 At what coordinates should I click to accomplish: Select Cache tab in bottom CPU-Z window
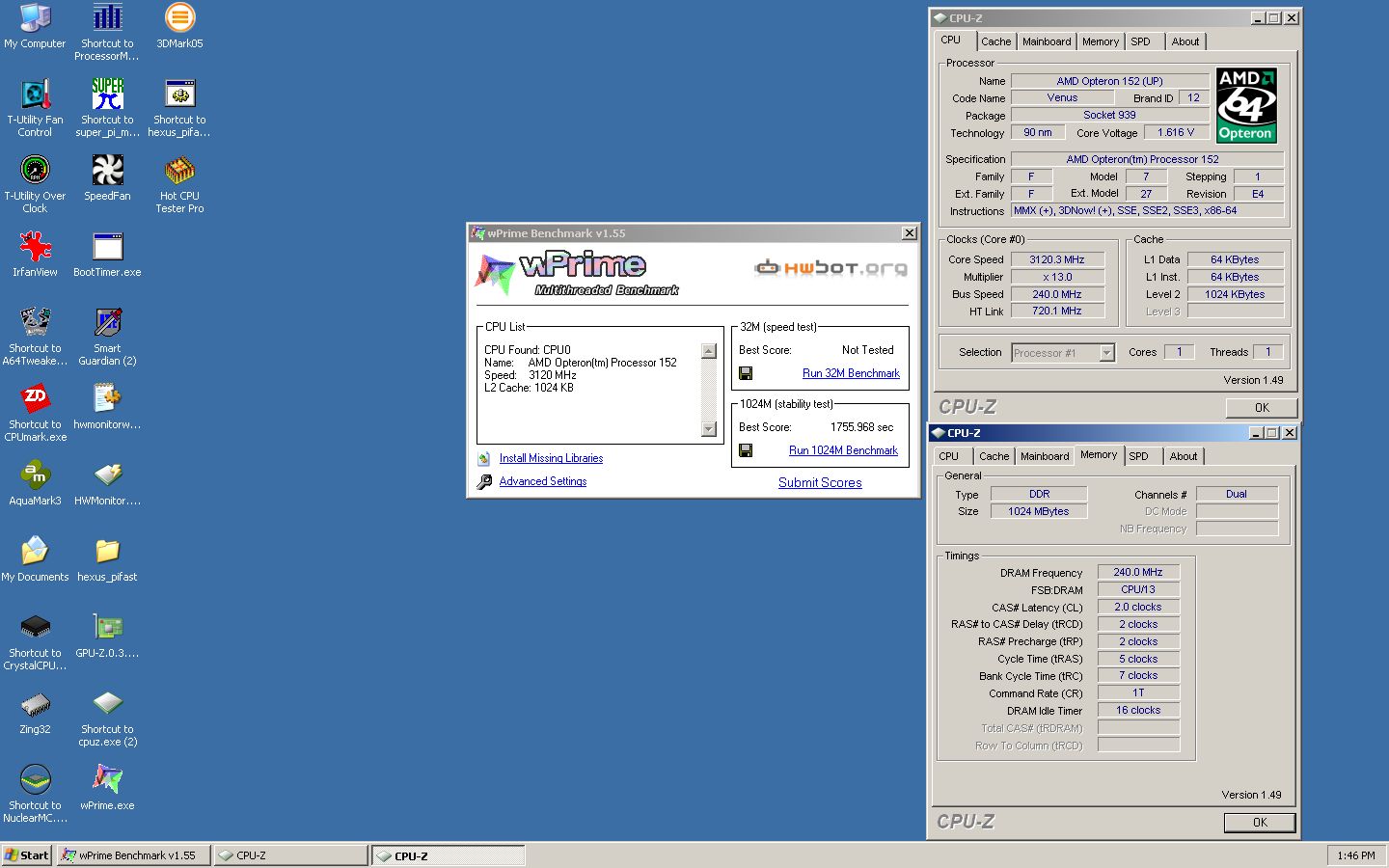(x=994, y=456)
